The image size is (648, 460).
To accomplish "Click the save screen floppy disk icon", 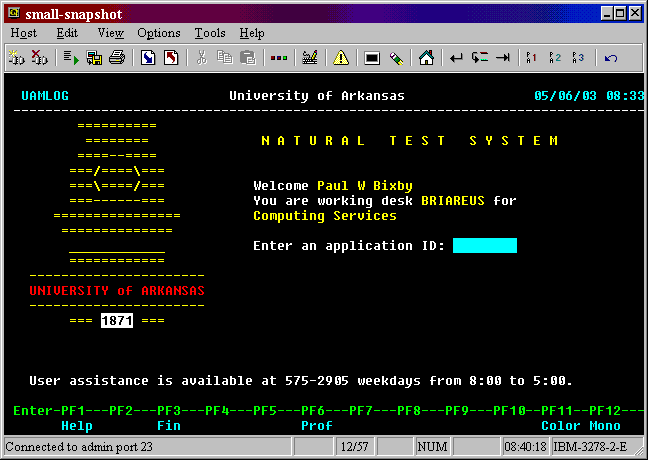I will pos(94,58).
